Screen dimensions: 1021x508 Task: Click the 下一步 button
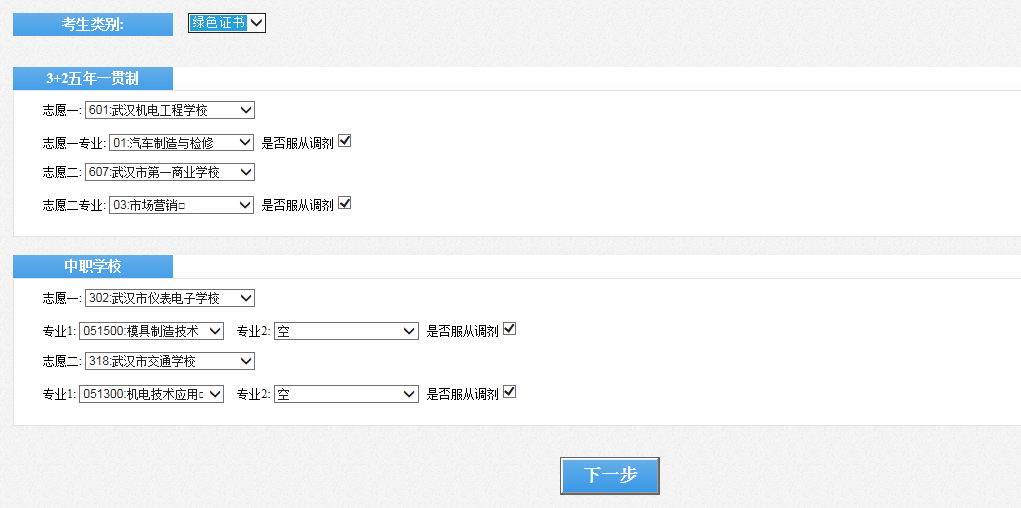coord(610,476)
